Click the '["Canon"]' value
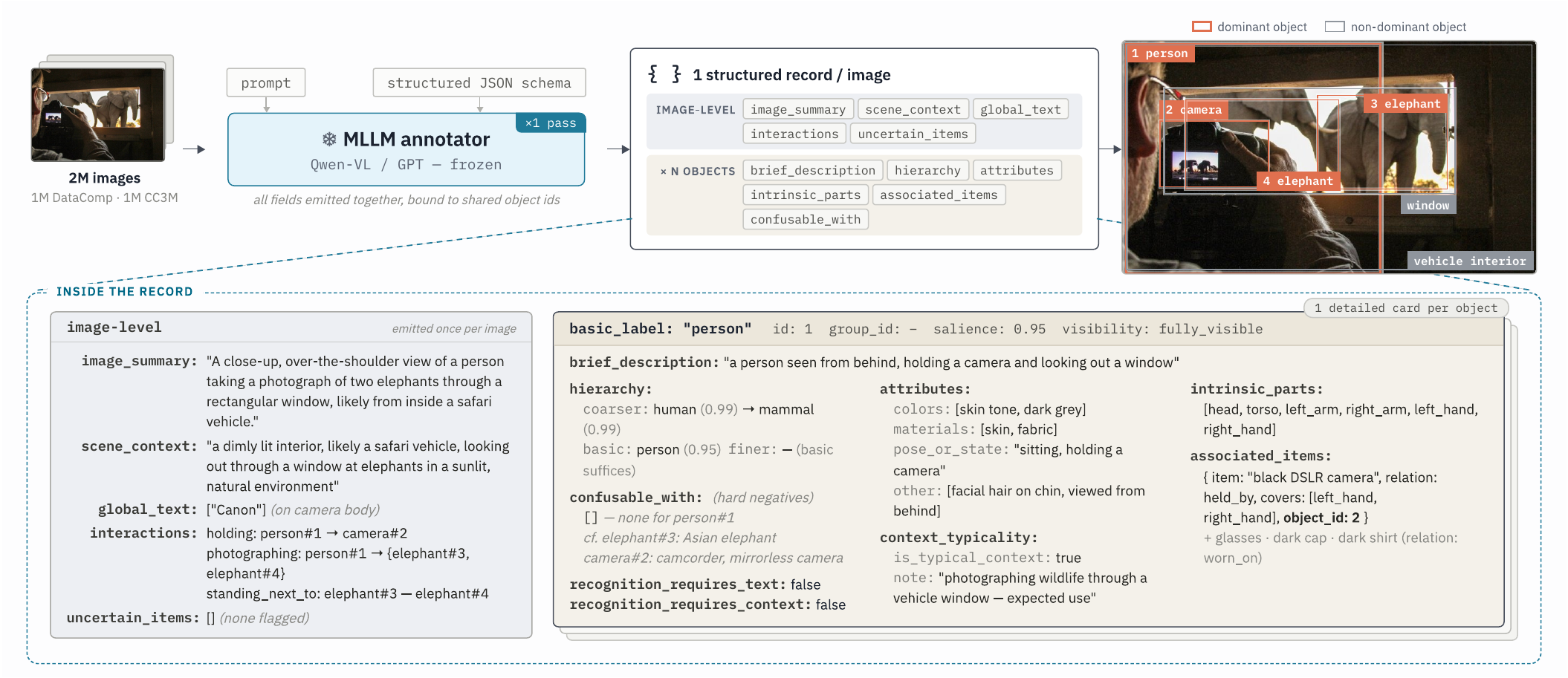The width and height of the screenshot is (1568, 678). (x=236, y=509)
